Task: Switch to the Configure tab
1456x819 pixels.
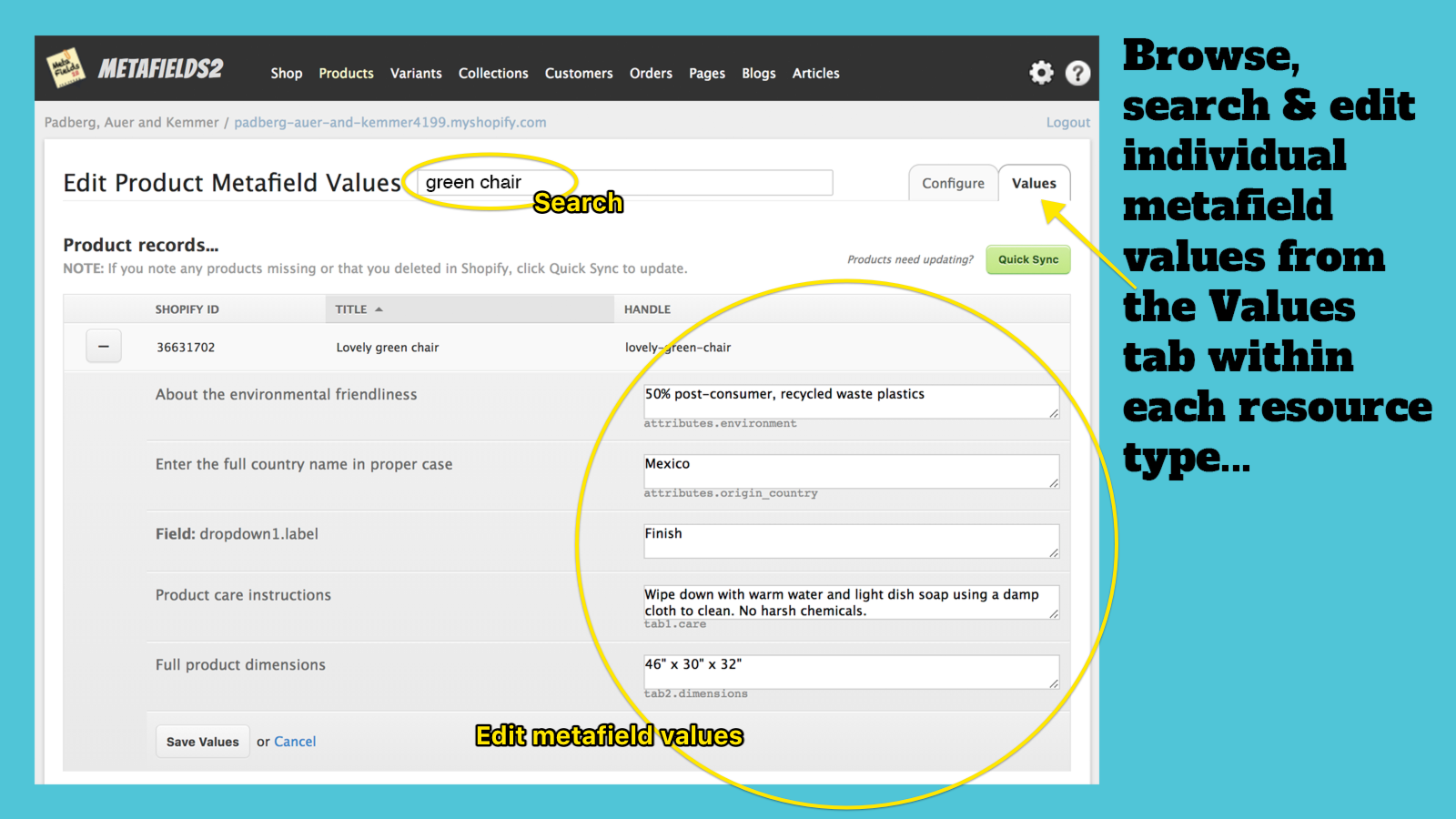Action: click(953, 182)
